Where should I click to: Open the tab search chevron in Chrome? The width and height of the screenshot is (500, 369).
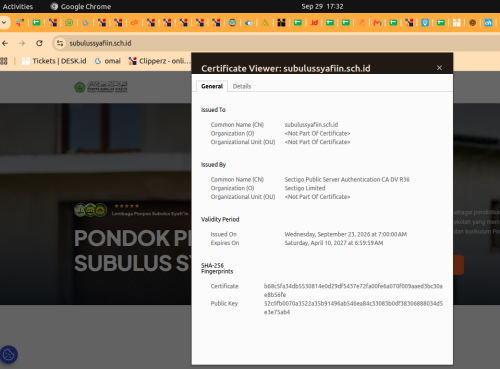(x=4, y=23)
